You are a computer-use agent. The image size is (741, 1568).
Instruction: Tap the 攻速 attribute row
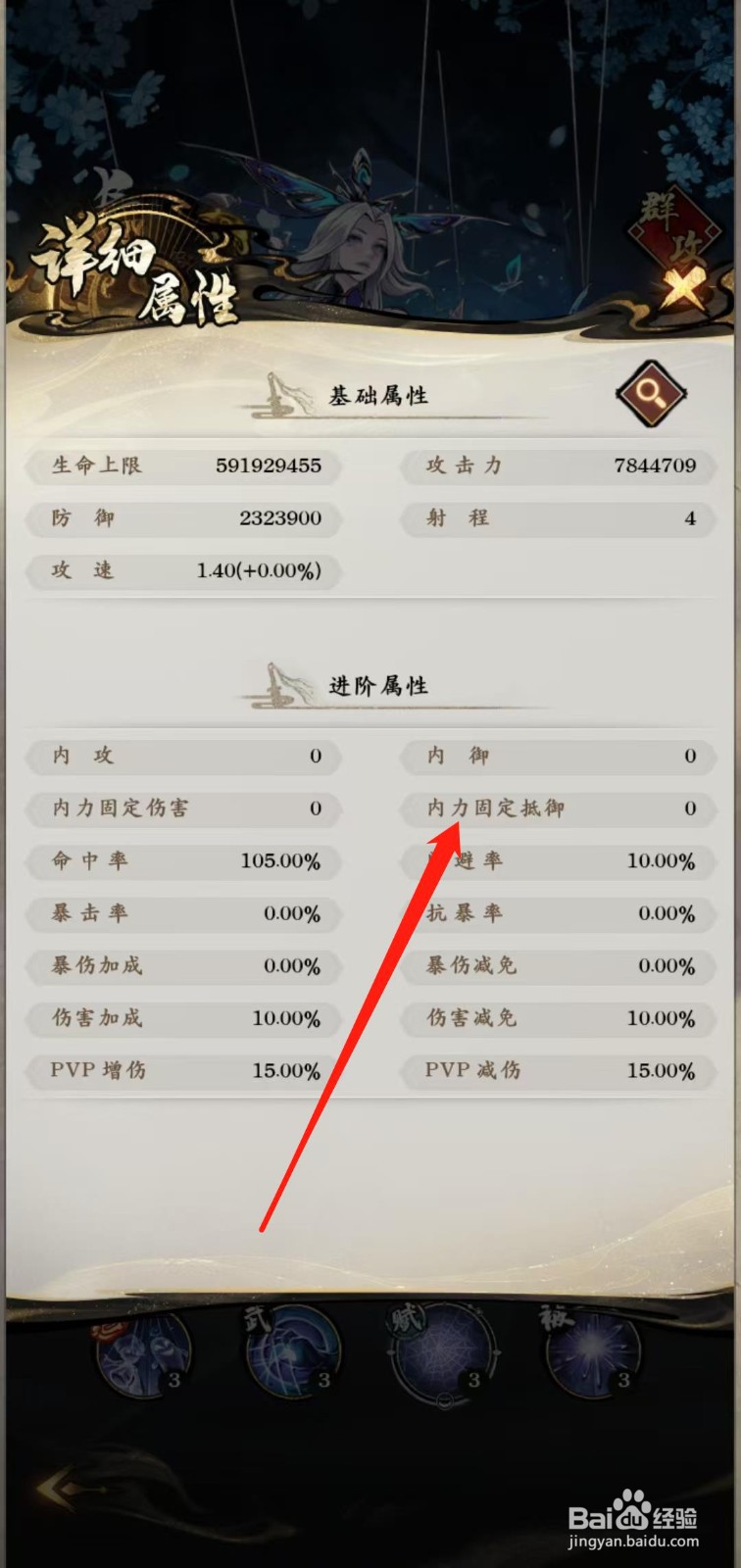183,571
